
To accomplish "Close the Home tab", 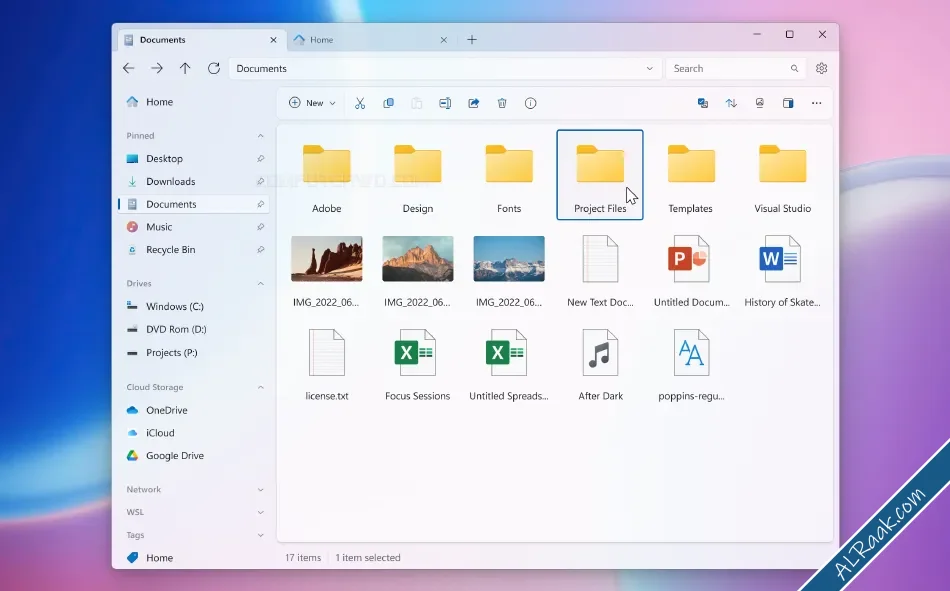I will (x=443, y=40).
